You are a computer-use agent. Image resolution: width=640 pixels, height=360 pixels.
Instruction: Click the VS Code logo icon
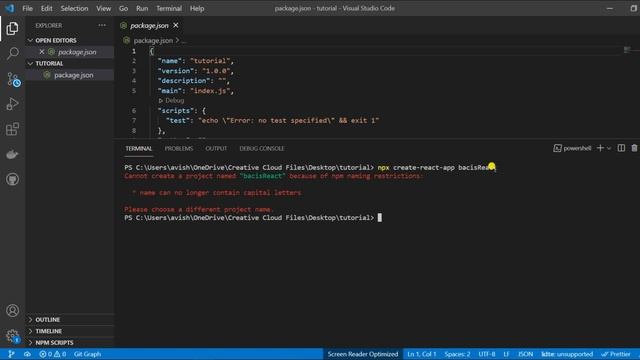tap(9, 8)
